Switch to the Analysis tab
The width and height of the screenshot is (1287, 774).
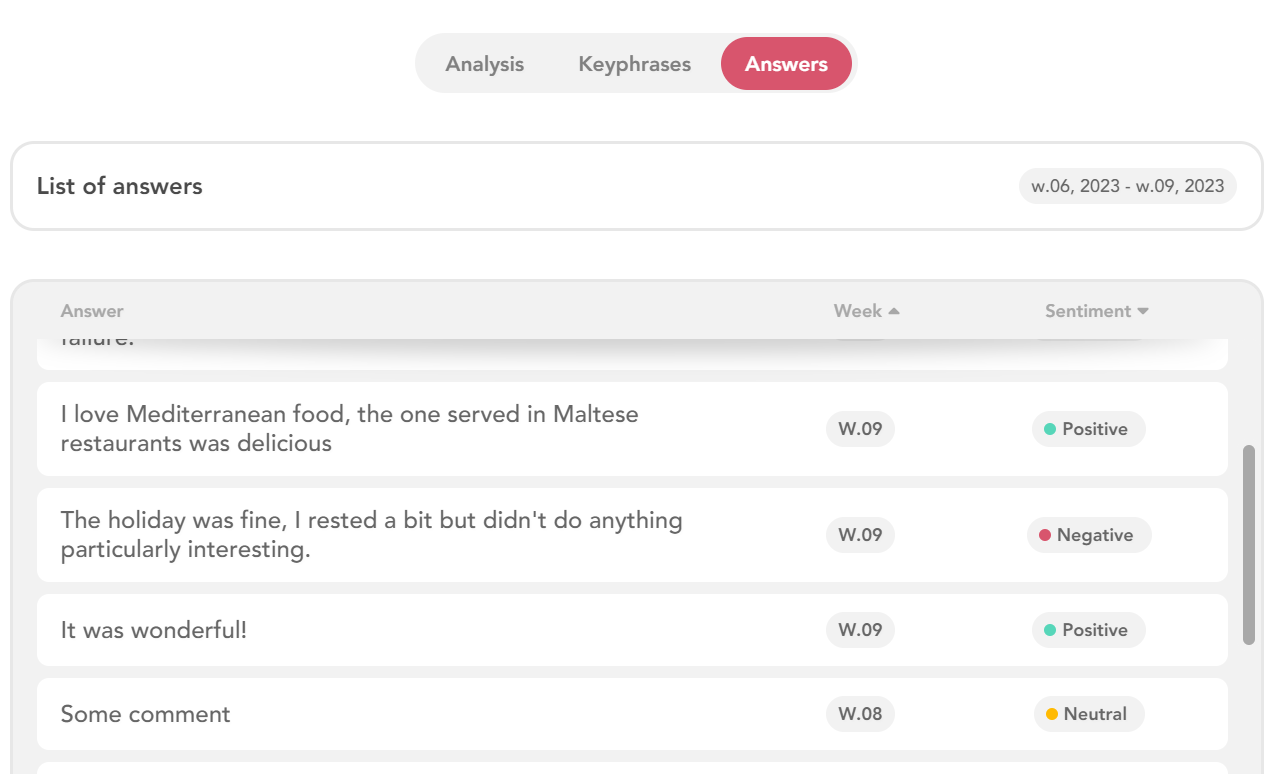[x=485, y=64]
